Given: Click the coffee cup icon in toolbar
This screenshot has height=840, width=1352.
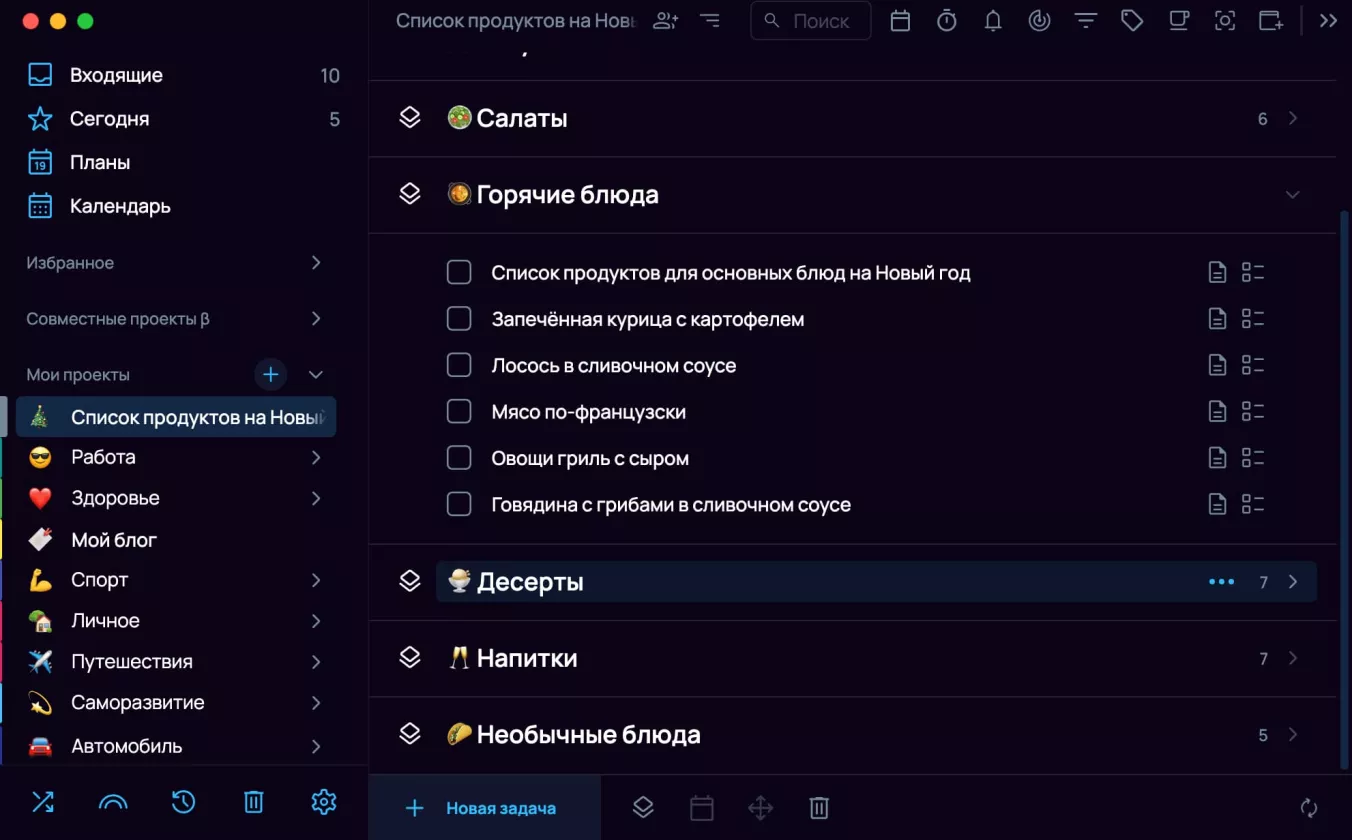Looking at the screenshot, I should (1179, 20).
